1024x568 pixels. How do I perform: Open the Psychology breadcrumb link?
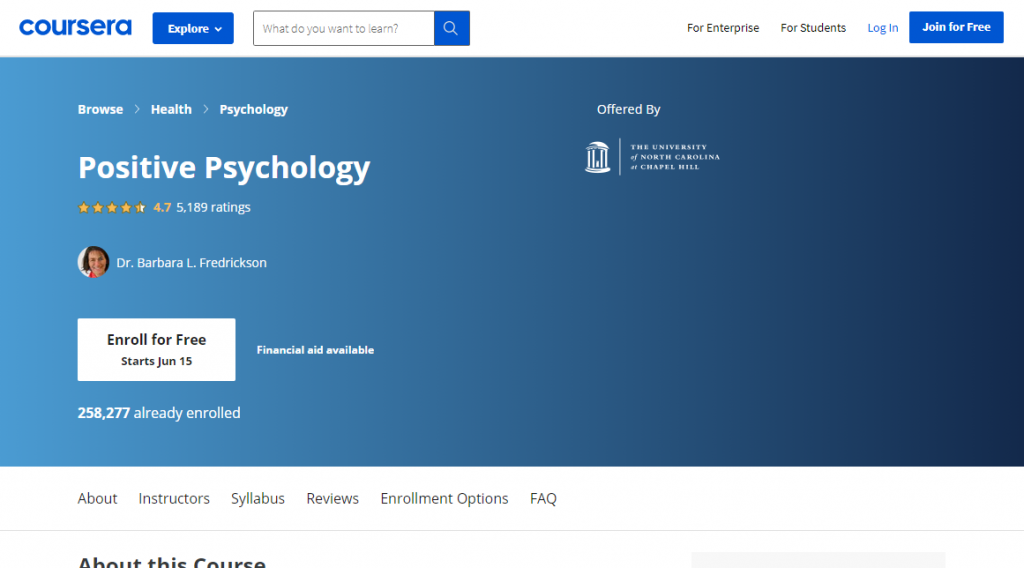(253, 110)
